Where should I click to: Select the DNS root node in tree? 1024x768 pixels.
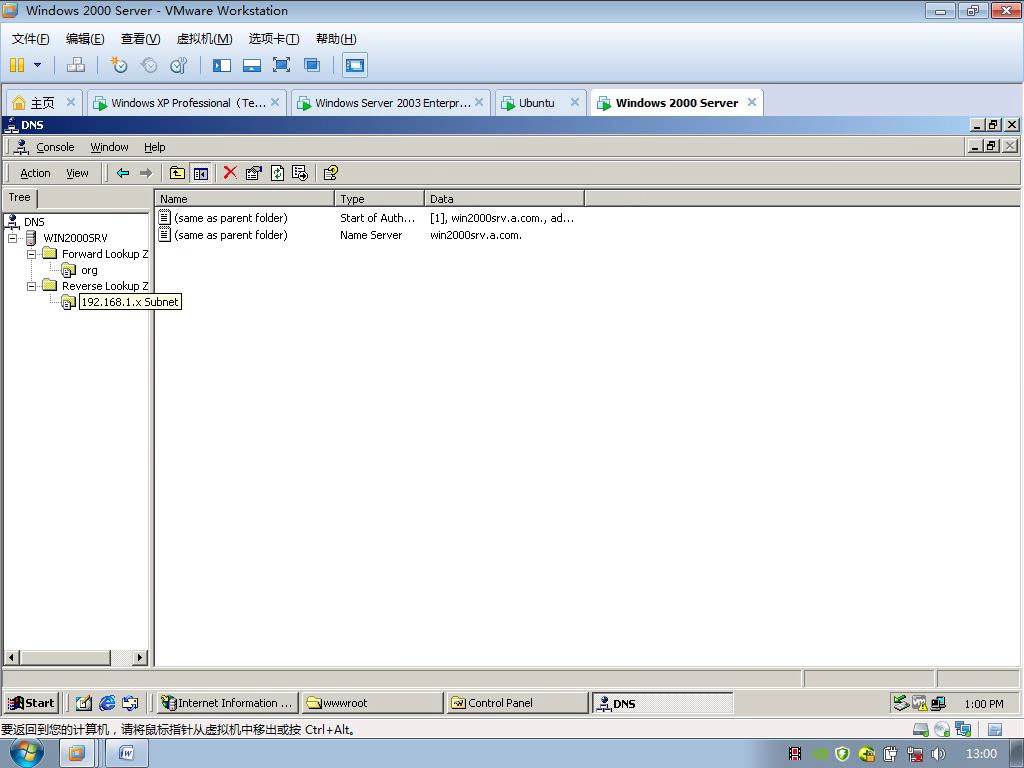pyautogui.click(x=34, y=222)
